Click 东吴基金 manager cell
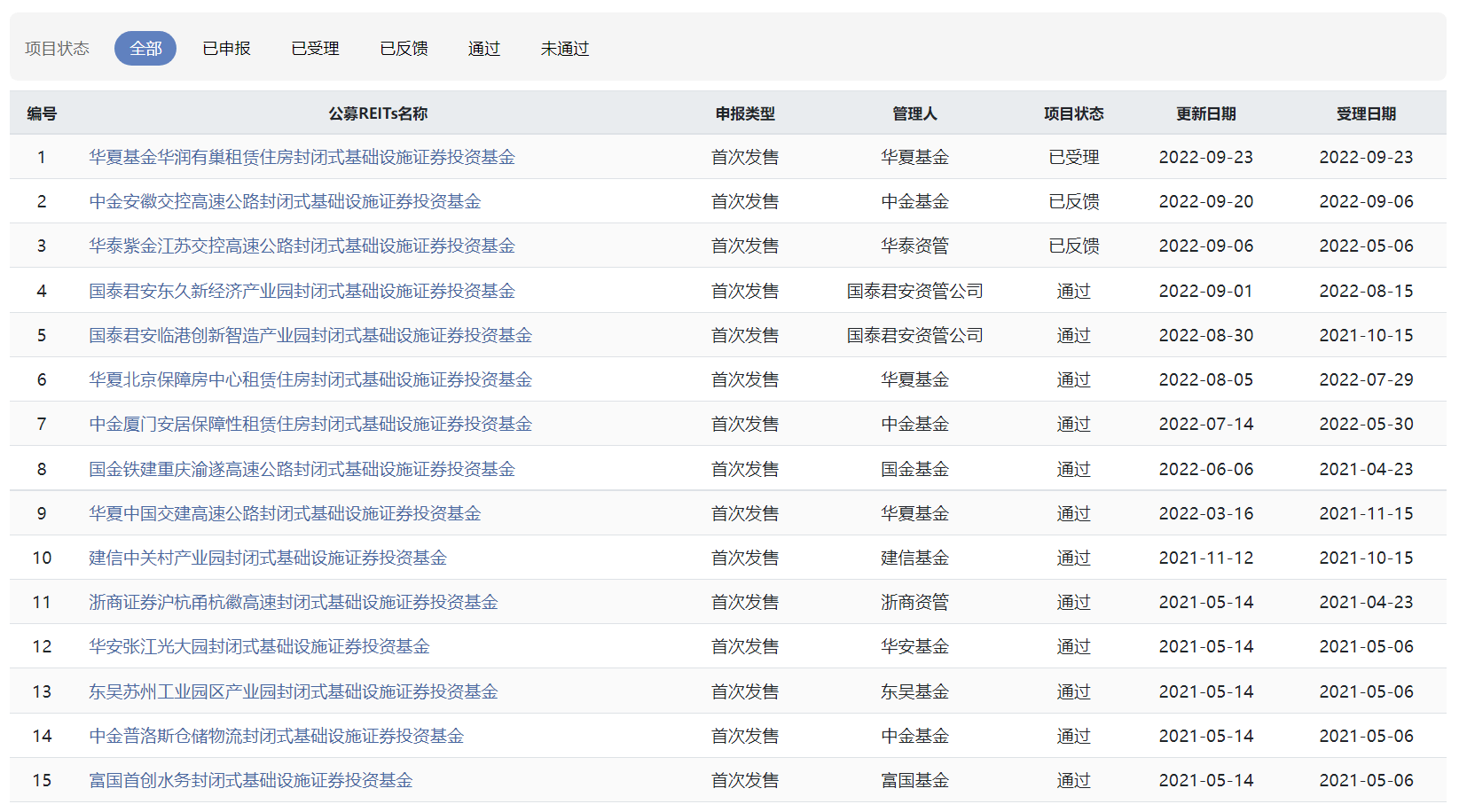The image size is (1459, 812). 914,691
